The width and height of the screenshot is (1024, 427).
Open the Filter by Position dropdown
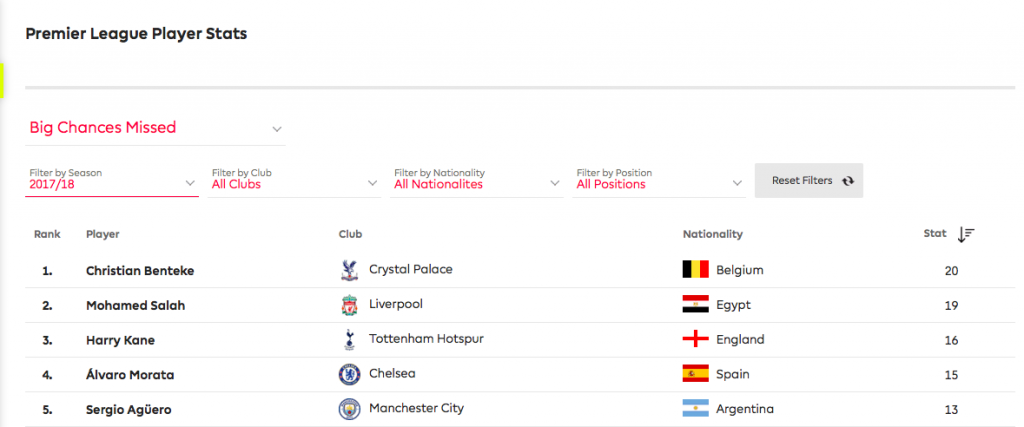pos(659,180)
